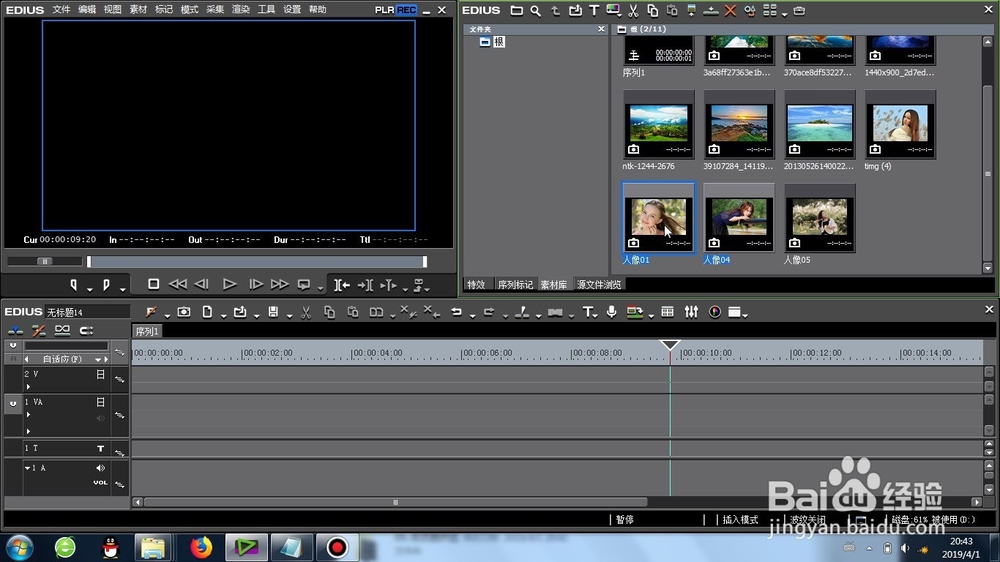Save project with floppy disk icon
This screenshot has height=562, width=1000.
[273, 312]
